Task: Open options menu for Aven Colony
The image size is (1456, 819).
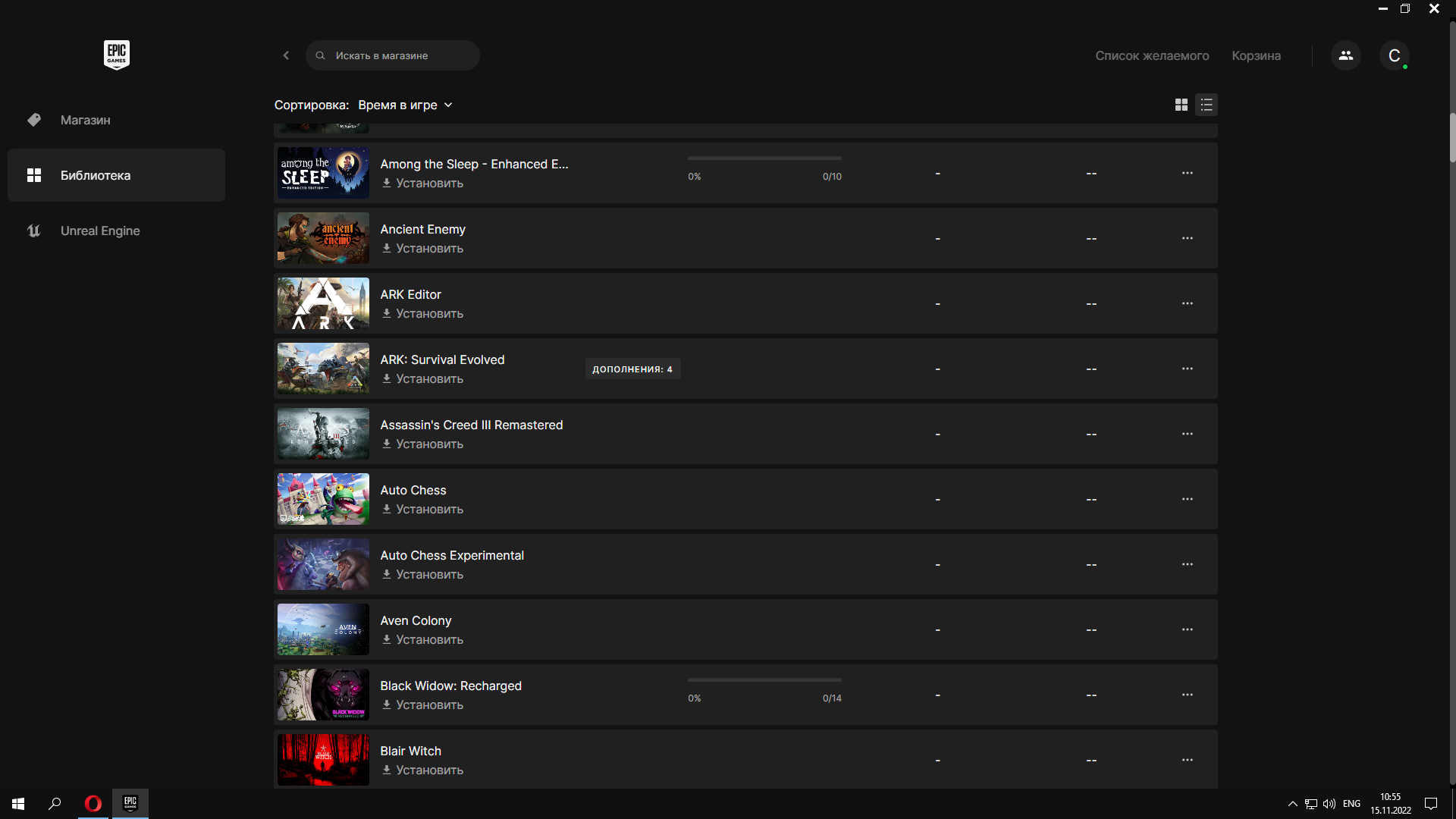Action: [x=1187, y=629]
